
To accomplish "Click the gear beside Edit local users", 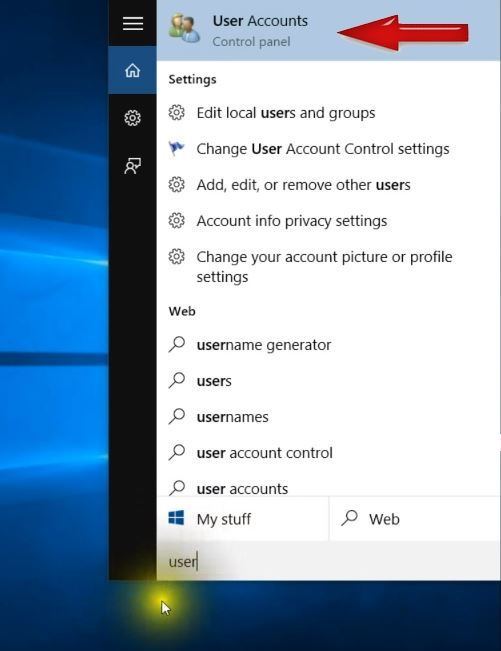I will point(176,113).
